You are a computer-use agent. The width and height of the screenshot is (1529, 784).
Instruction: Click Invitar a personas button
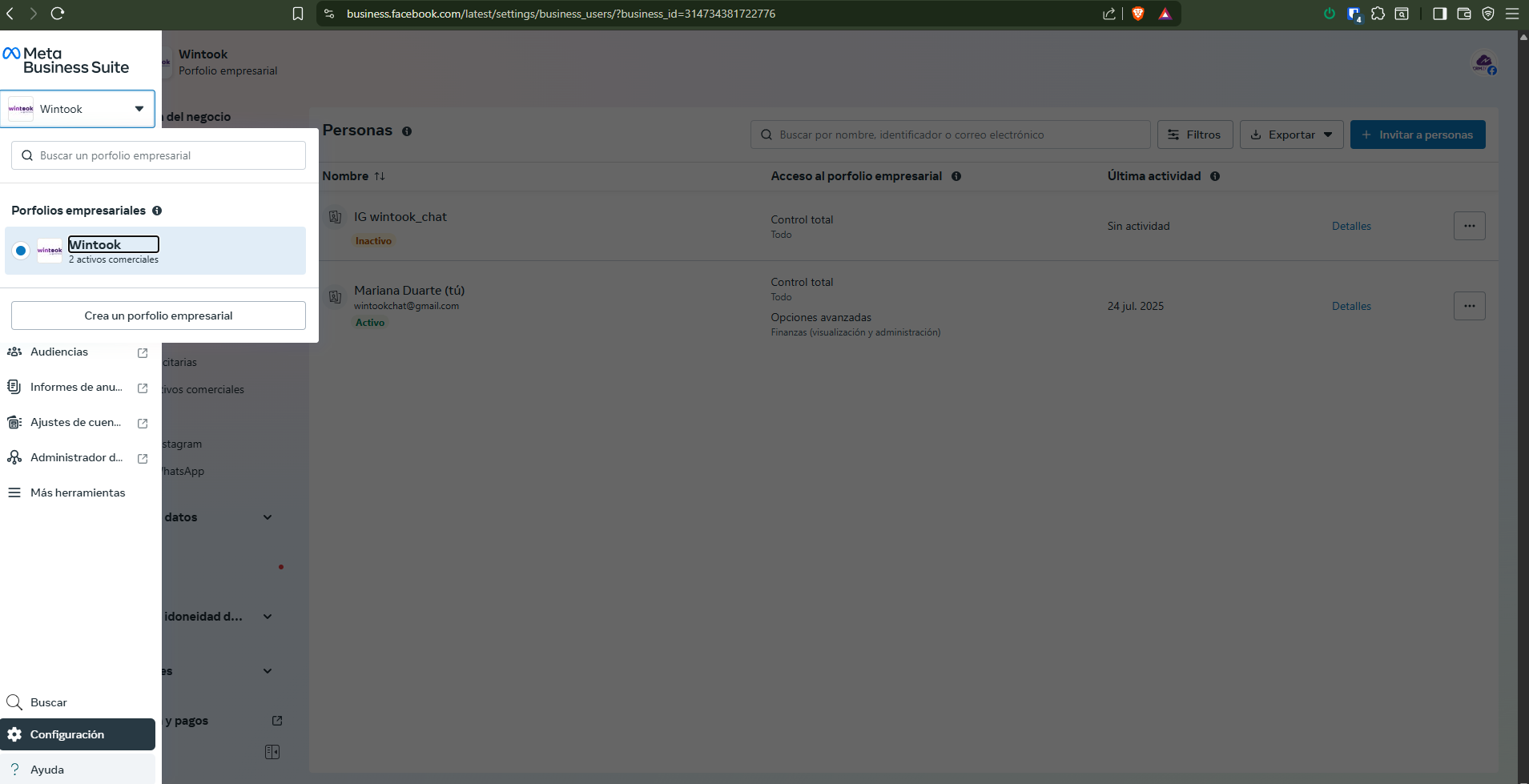coord(1417,135)
